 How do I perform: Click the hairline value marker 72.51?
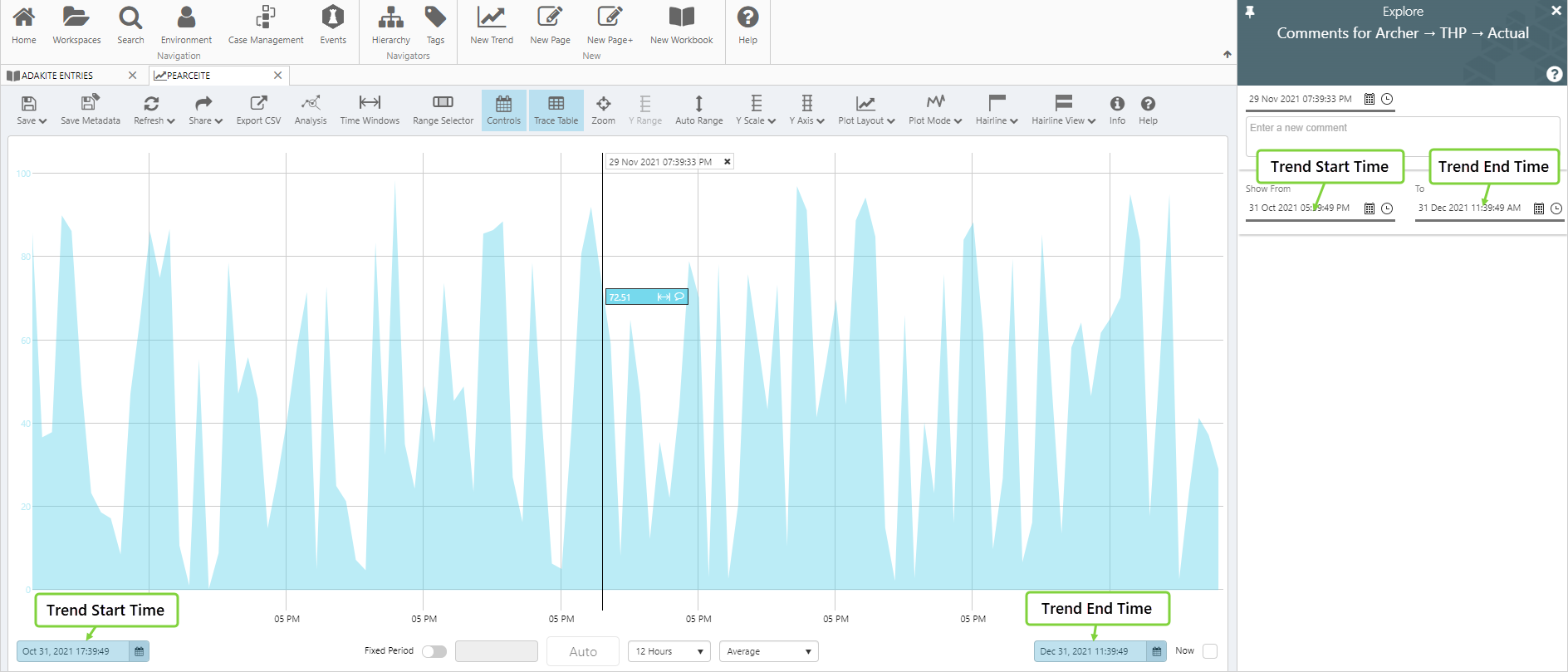pyautogui.click(x=631, y=297)
